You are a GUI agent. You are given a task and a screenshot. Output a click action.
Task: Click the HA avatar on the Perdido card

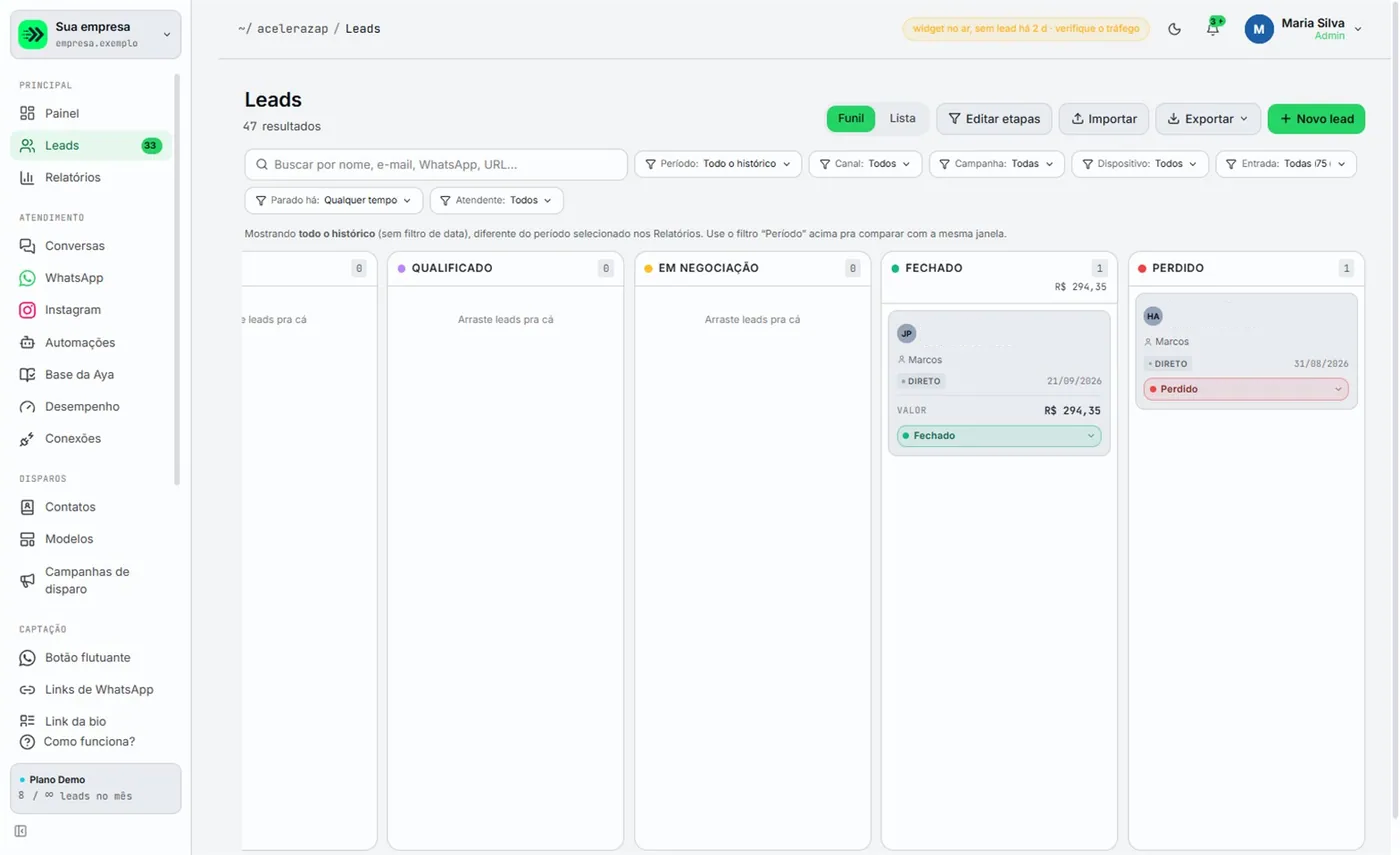coord(1154,316)
